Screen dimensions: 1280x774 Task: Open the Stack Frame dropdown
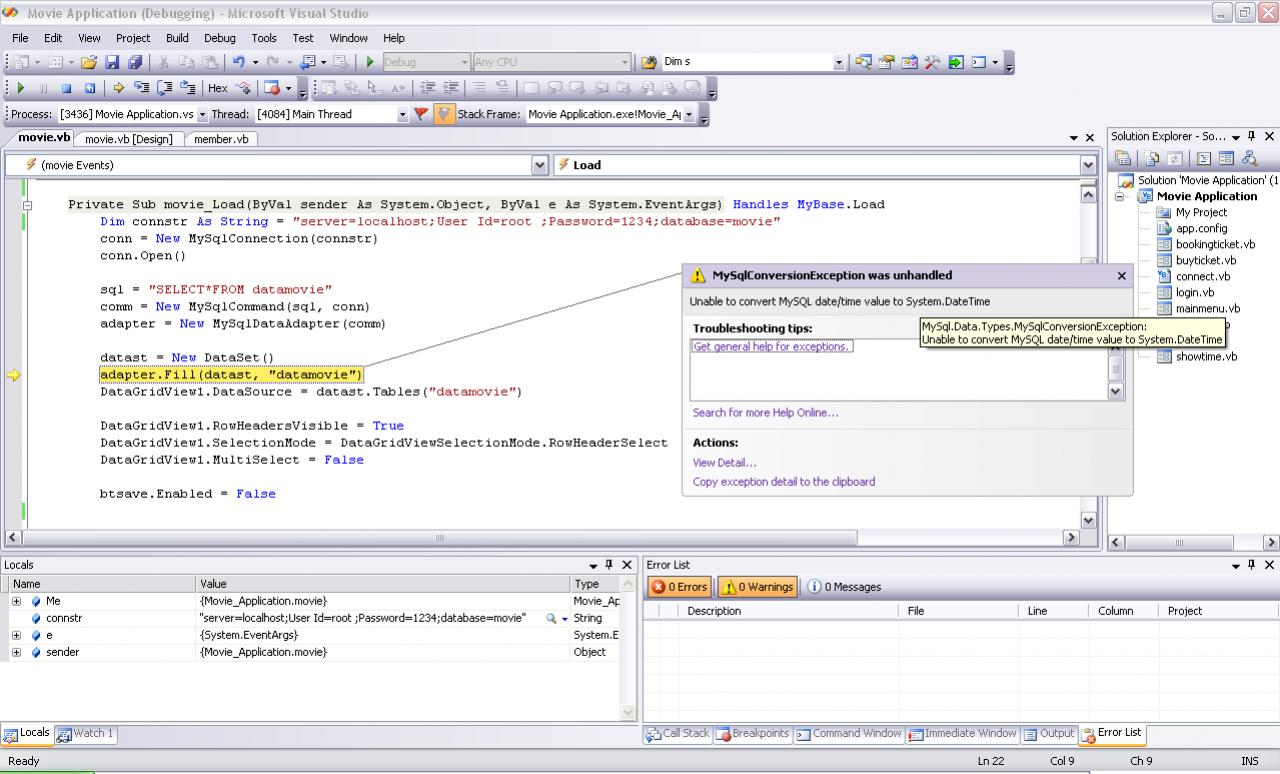pyautogui.click(x=689, y=114)
